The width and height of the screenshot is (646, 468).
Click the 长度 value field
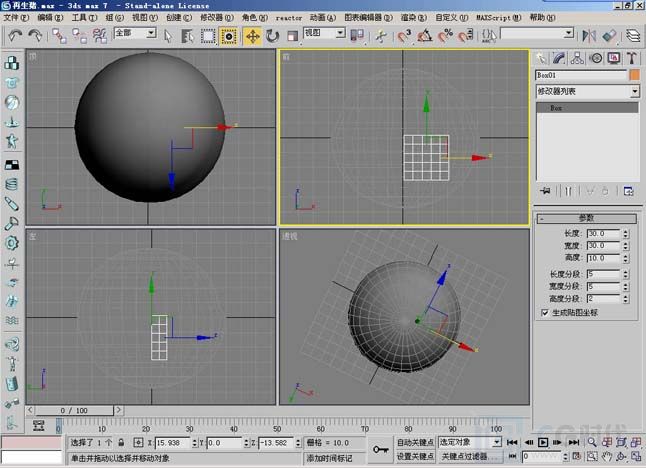pyautogui.click(x=603, y=234)
